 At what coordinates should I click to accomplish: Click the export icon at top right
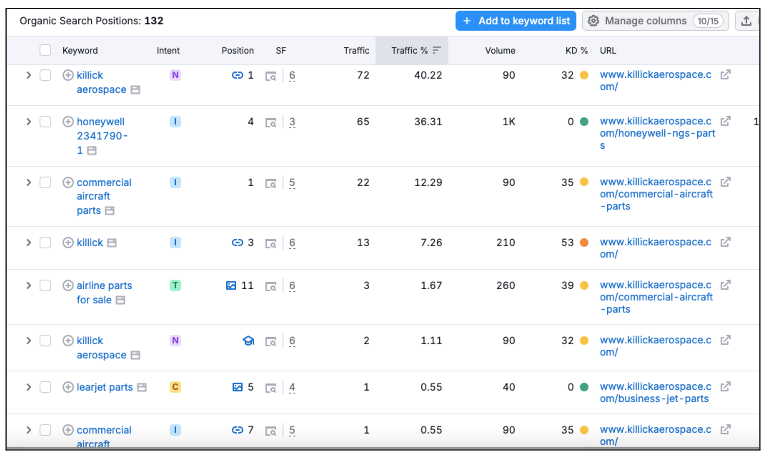click(x=746, y=21)
